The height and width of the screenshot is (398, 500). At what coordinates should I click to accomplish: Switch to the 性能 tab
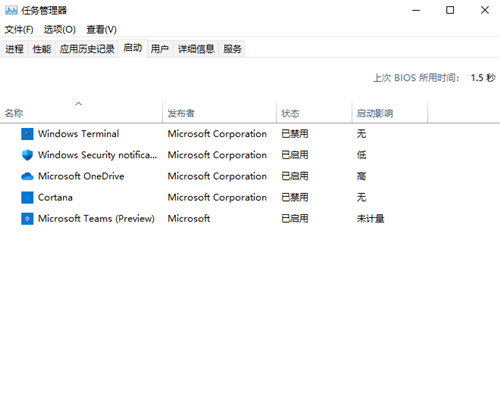(42, 49)
